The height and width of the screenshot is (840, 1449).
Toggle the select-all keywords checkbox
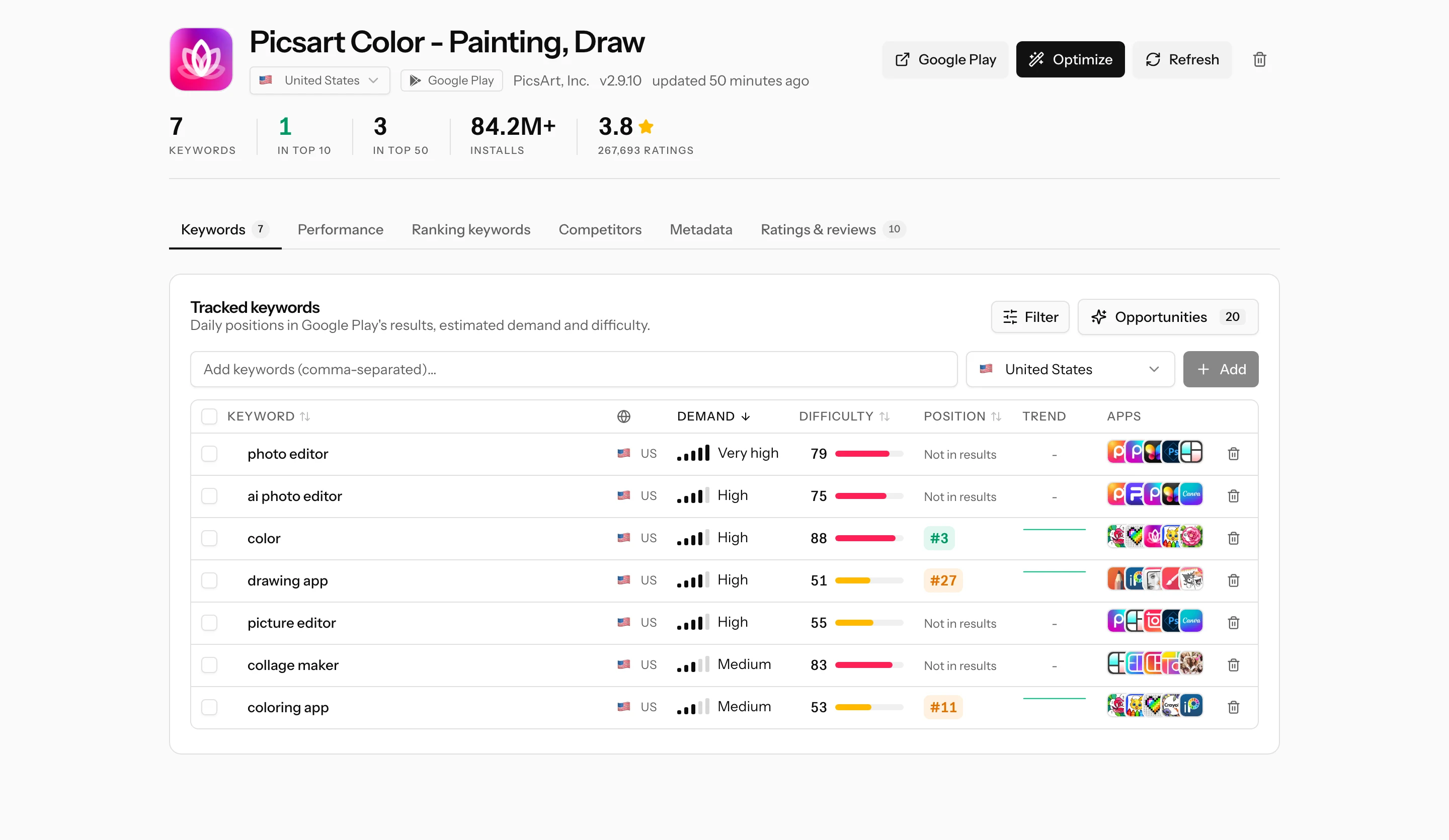[x=209, y=416]
